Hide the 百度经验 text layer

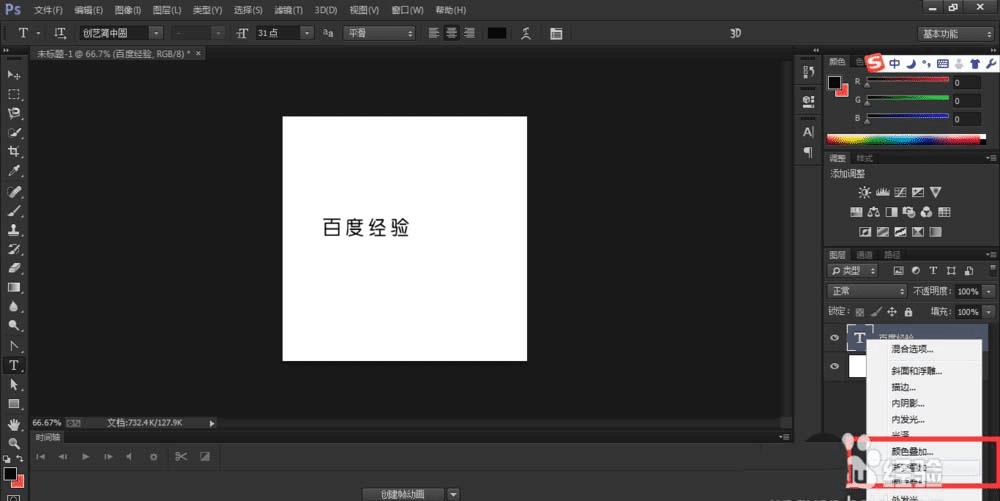point(834,338)
